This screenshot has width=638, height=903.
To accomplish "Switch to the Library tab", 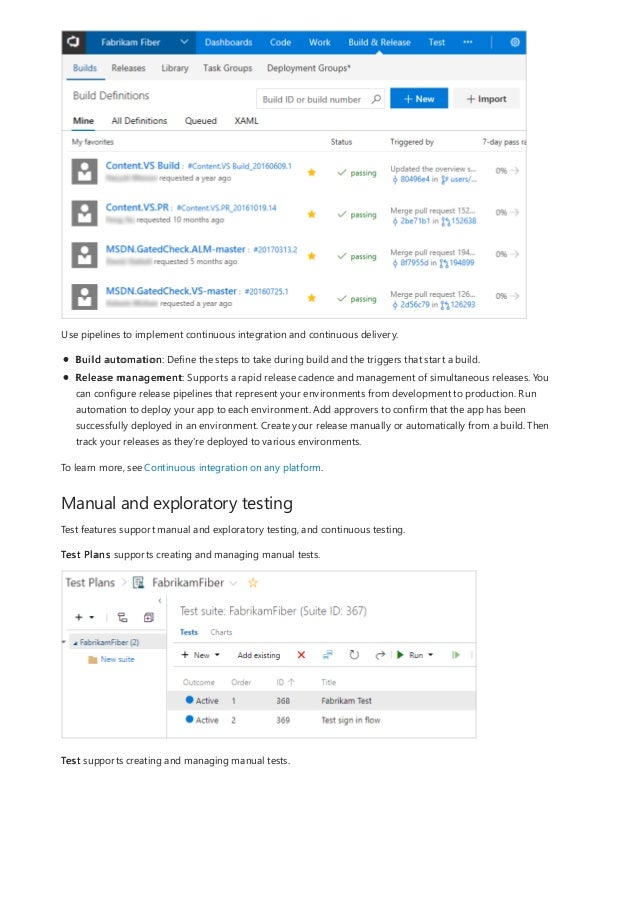I will [174, 68].
